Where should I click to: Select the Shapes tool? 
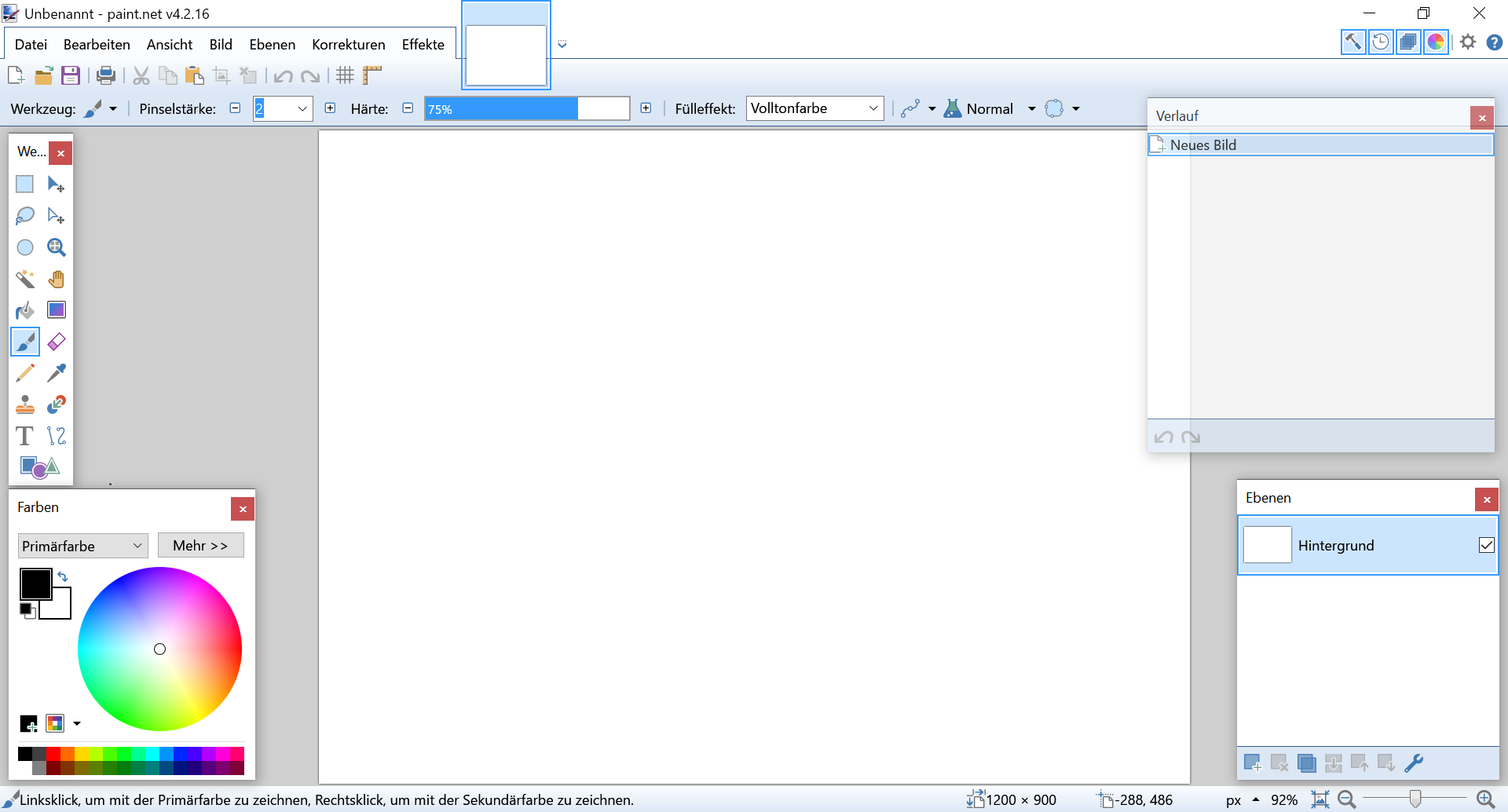(39, 467)
